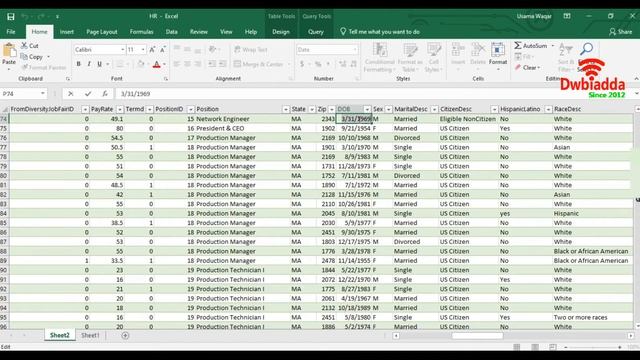Viewport: 640px width, 360px height.
Task: Select the Sheet2 worksheet tab
Action: (60, 335)
